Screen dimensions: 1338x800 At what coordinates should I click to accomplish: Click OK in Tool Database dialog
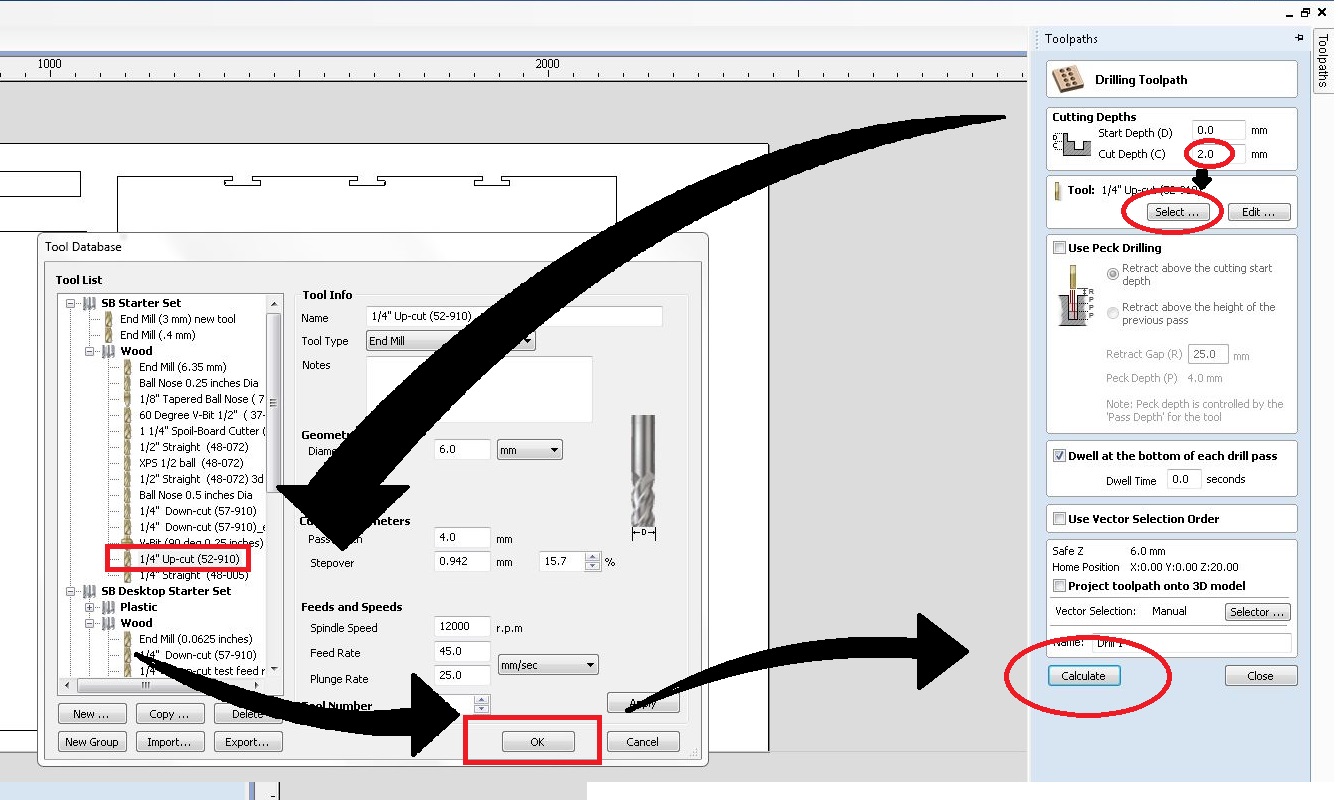click(x=538, y=742)
